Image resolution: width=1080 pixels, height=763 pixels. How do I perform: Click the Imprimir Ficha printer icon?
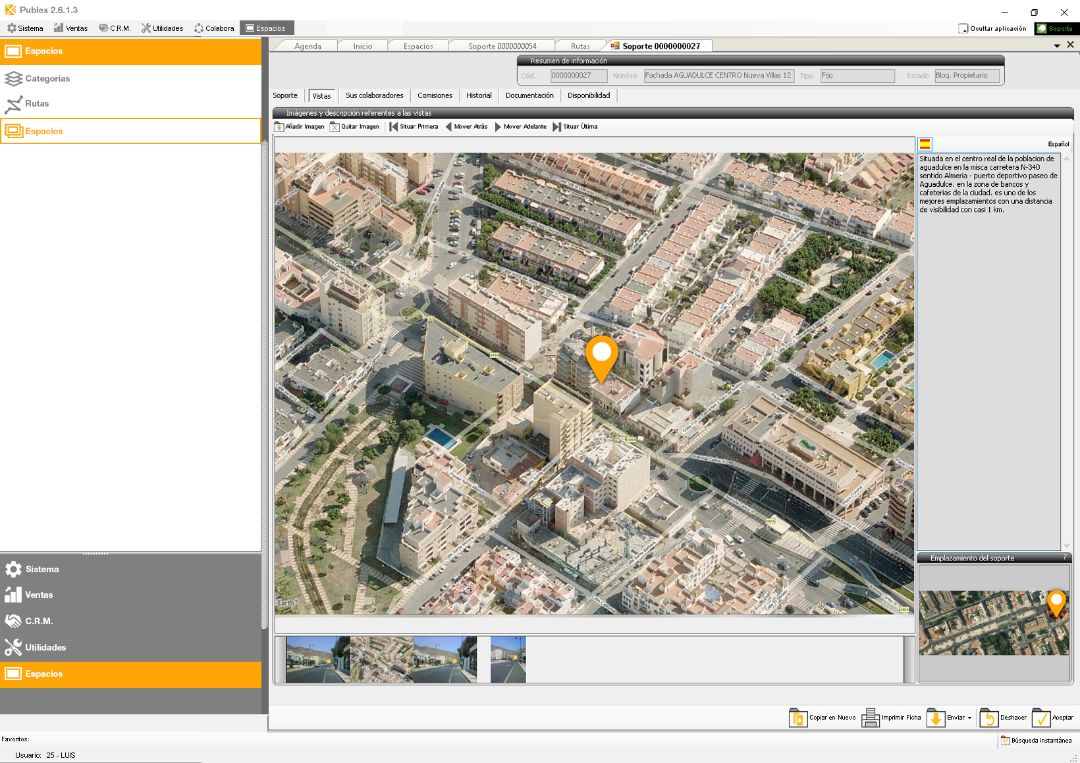pos(870,717)
